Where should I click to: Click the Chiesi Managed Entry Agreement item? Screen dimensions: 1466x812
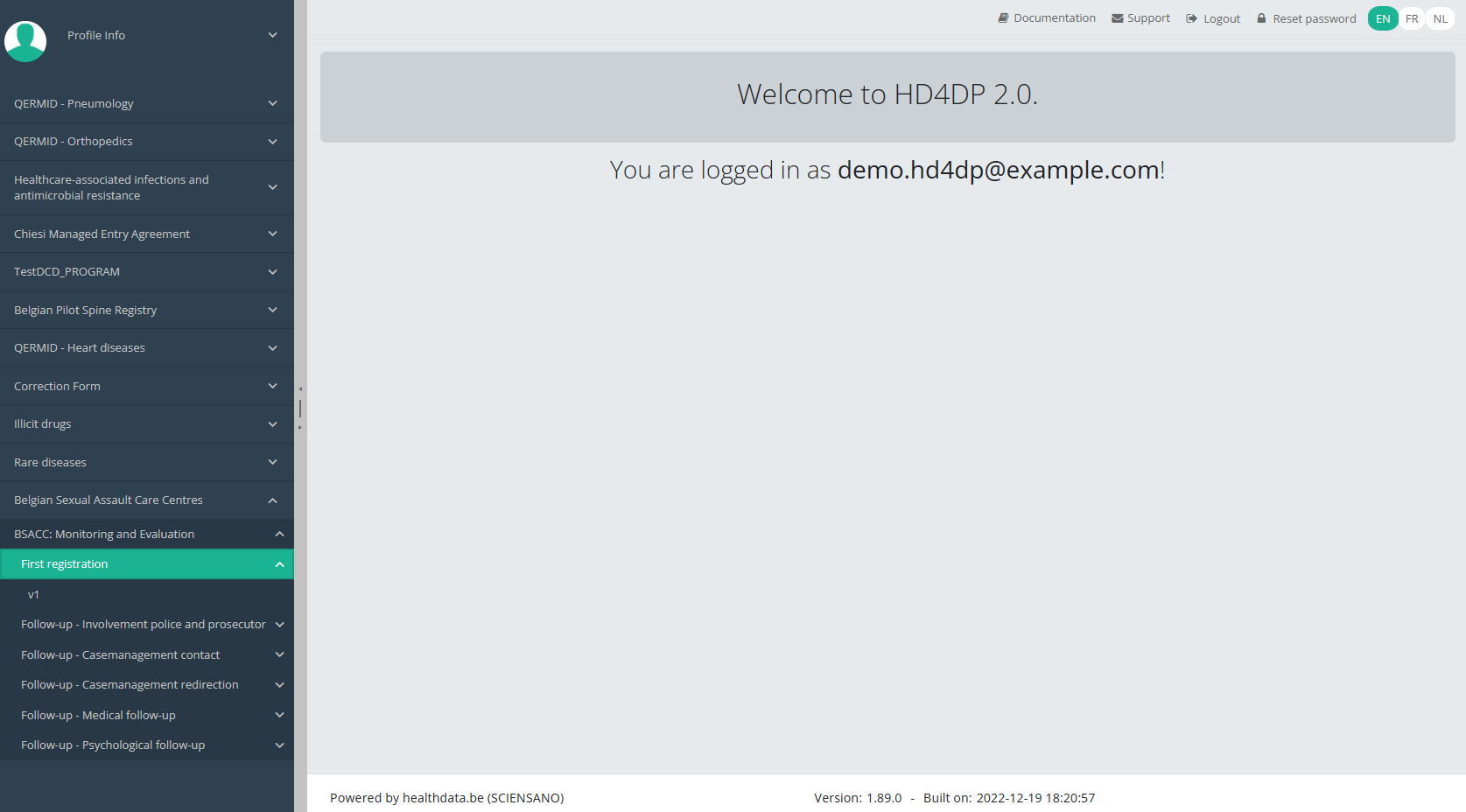point(102,234)
